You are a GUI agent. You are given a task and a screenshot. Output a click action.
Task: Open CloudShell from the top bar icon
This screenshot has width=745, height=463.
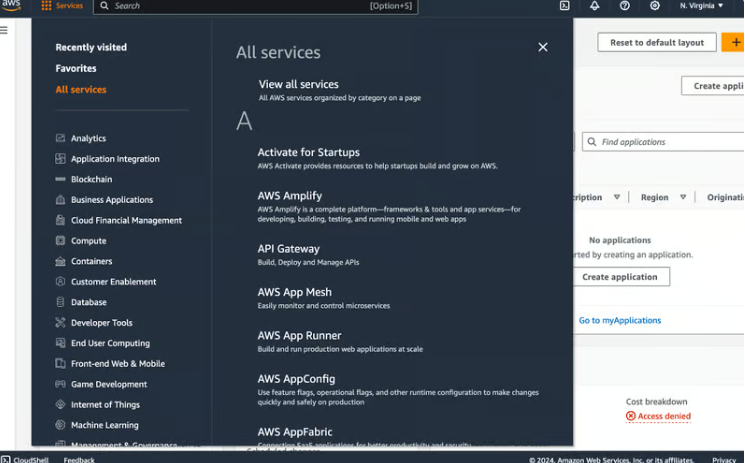point(564,6)
